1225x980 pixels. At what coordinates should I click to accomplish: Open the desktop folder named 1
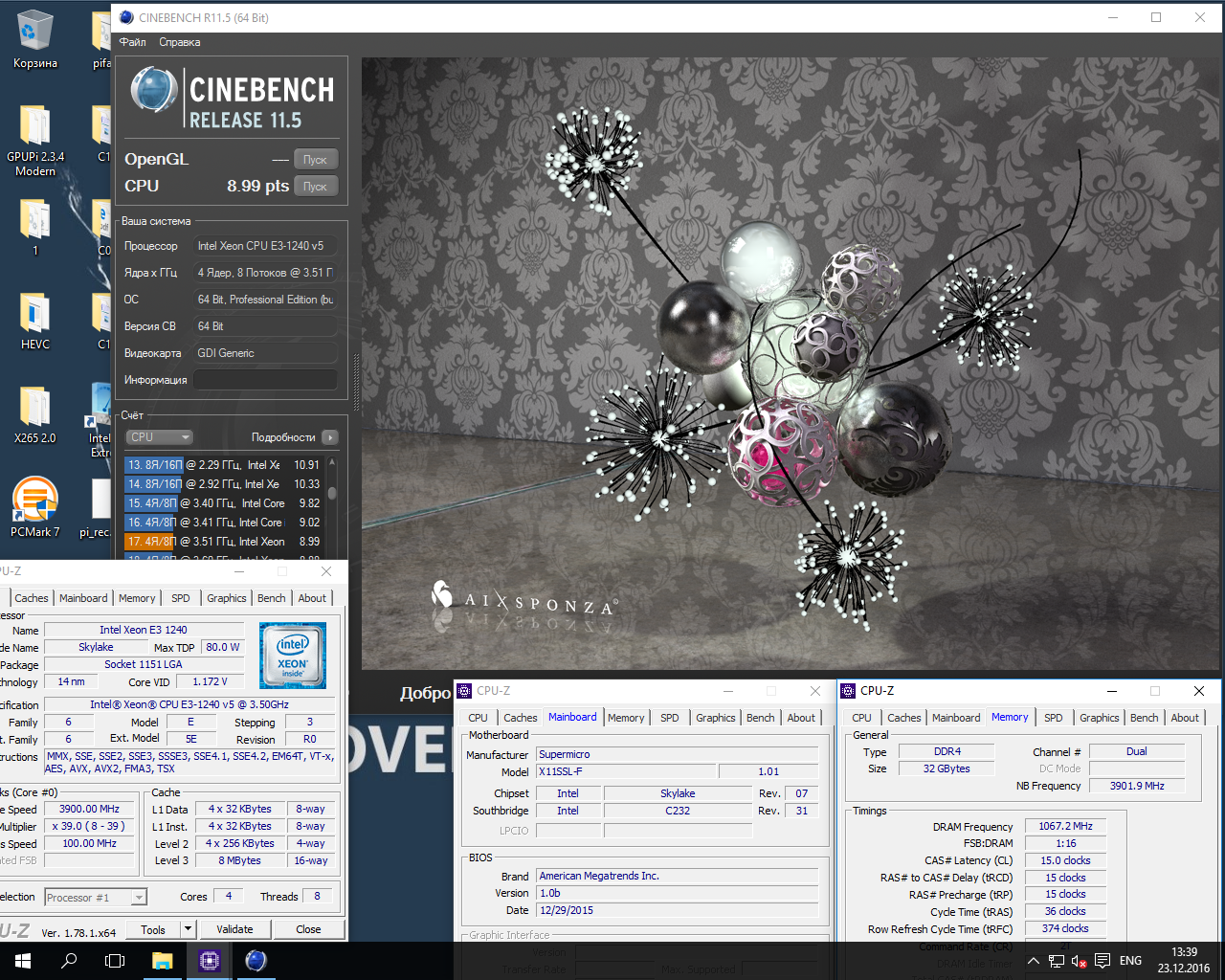(34, 228)
